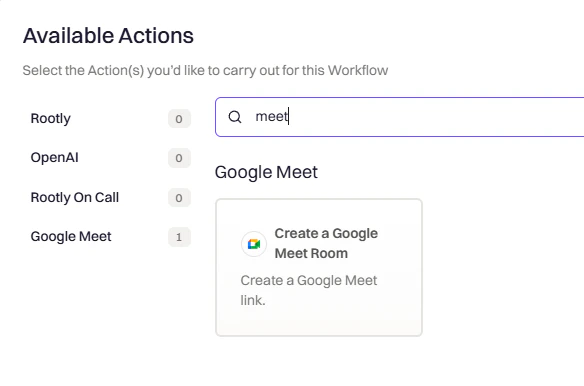This screenshot has width=584, height=386.
Task: Select the Rootly category
Action: [x=110, y=118]
